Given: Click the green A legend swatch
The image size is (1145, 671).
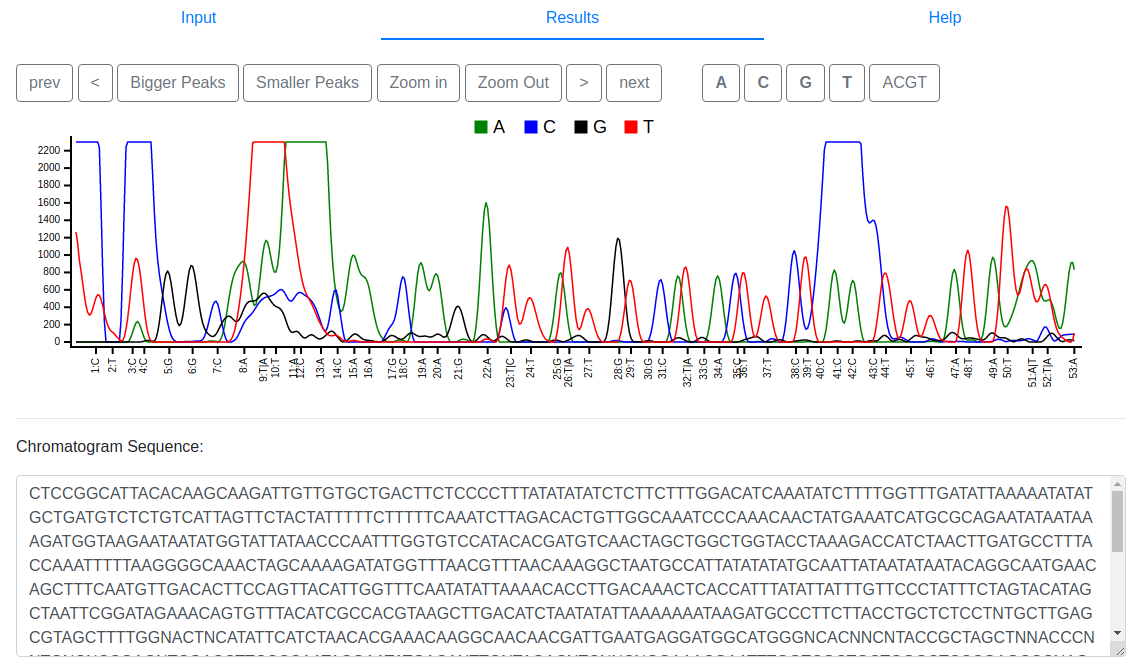Looking at the screenshot, I should pyautogui.click(x=481, y=127).
